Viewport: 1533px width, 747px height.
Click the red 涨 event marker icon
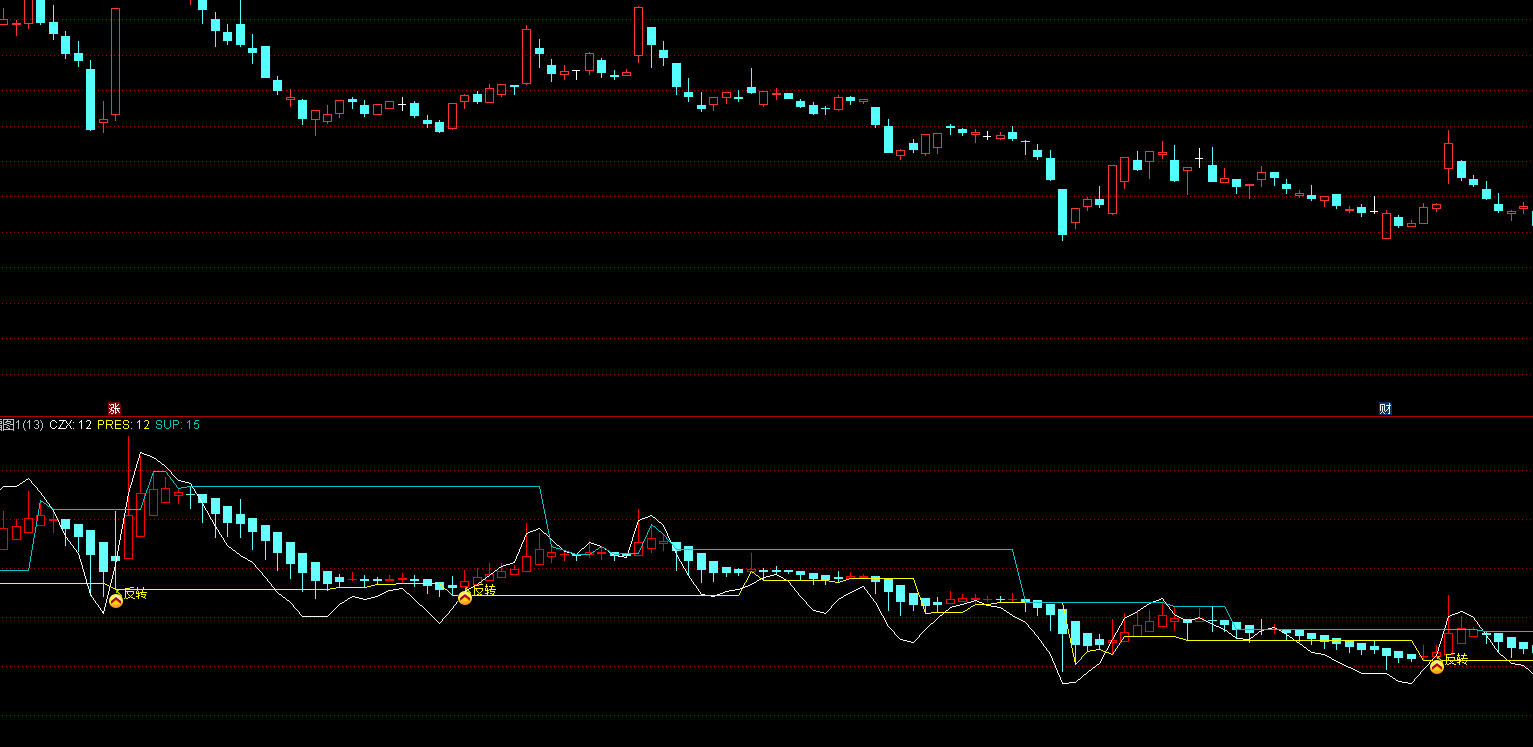click(x=114, y=408)
